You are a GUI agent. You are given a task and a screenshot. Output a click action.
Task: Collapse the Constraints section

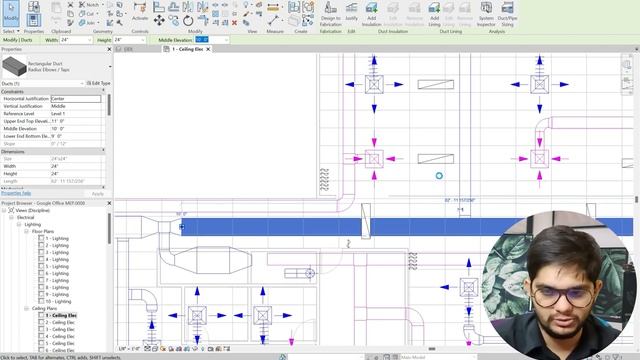[103, 91]
